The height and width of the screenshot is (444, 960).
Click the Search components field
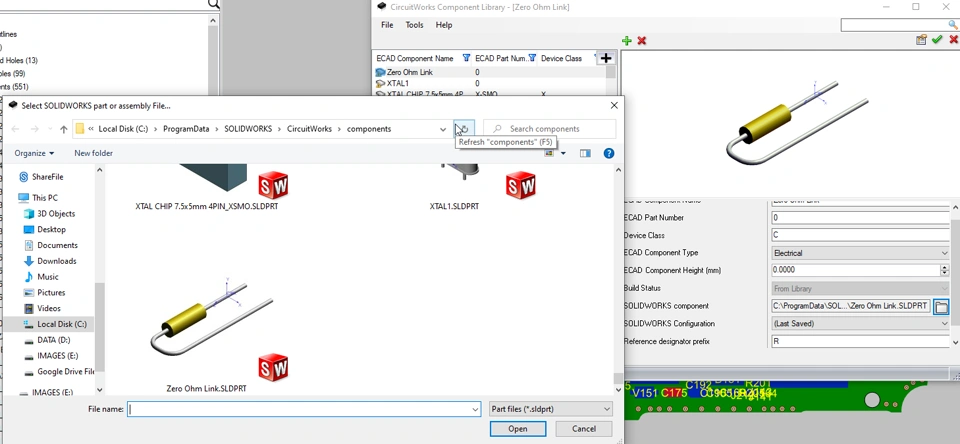(x=550, y=129)
